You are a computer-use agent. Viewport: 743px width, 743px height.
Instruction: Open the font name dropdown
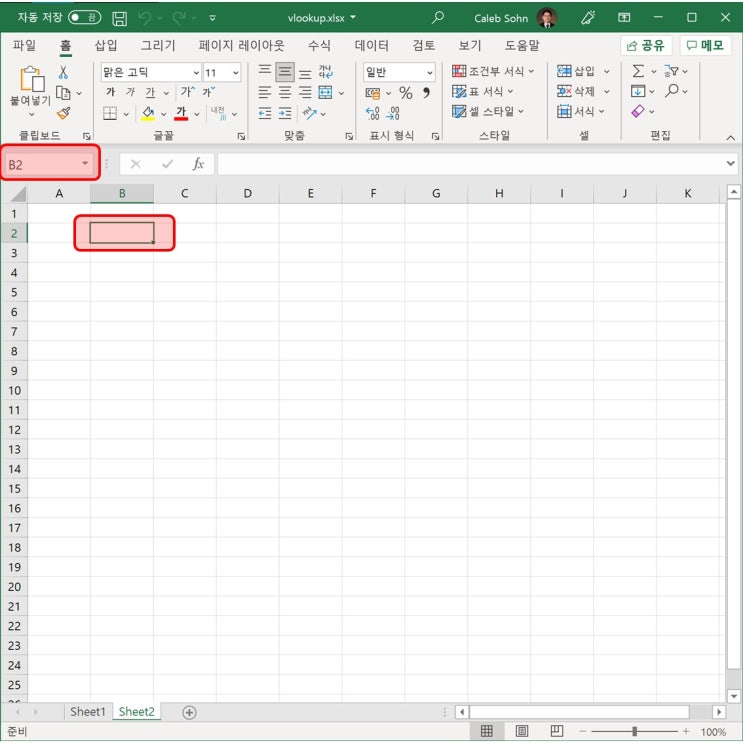pyautogui.click(x=196, y=72)
